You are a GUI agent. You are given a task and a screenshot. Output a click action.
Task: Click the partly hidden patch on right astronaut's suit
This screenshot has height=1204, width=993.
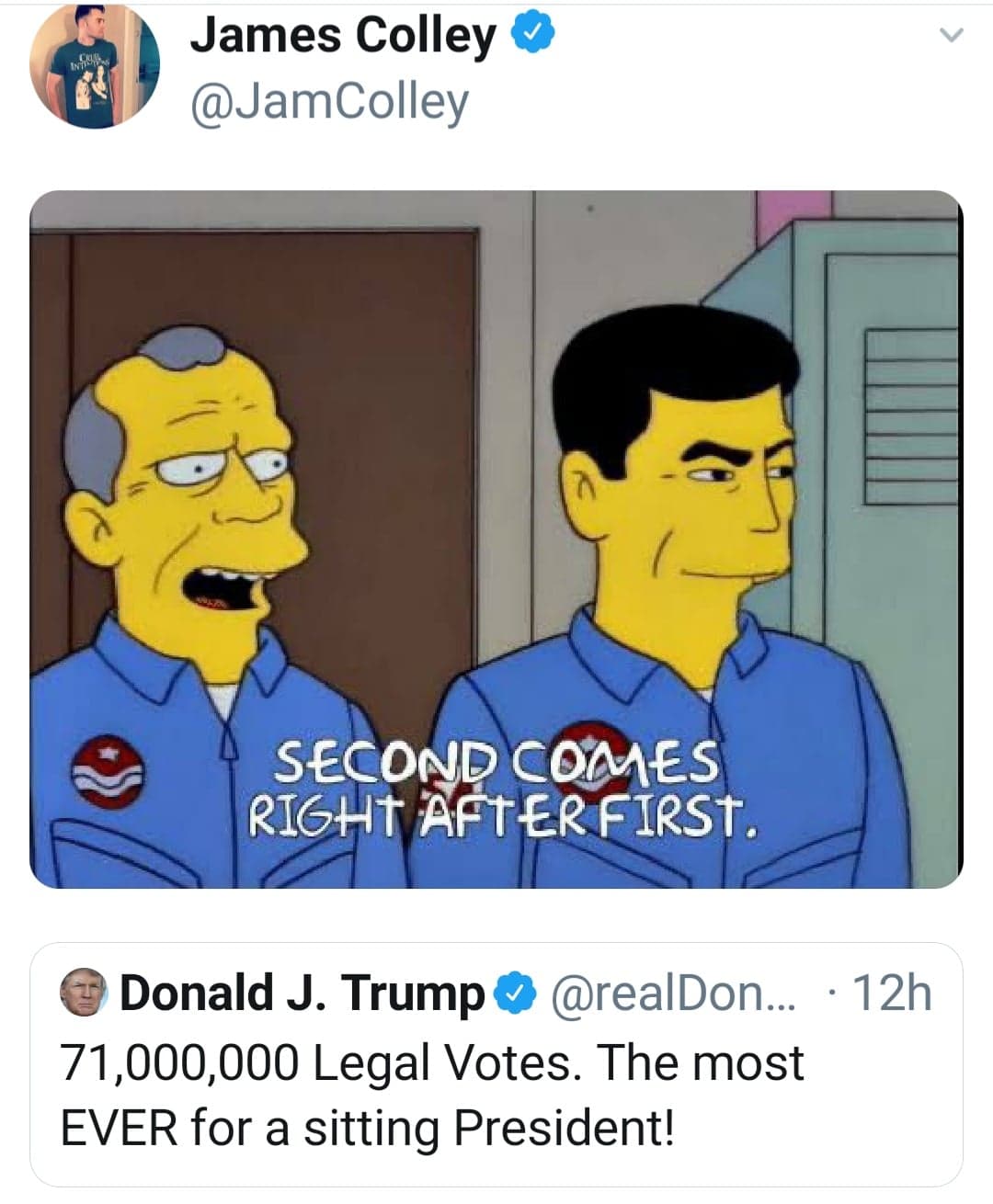[588, 746]
